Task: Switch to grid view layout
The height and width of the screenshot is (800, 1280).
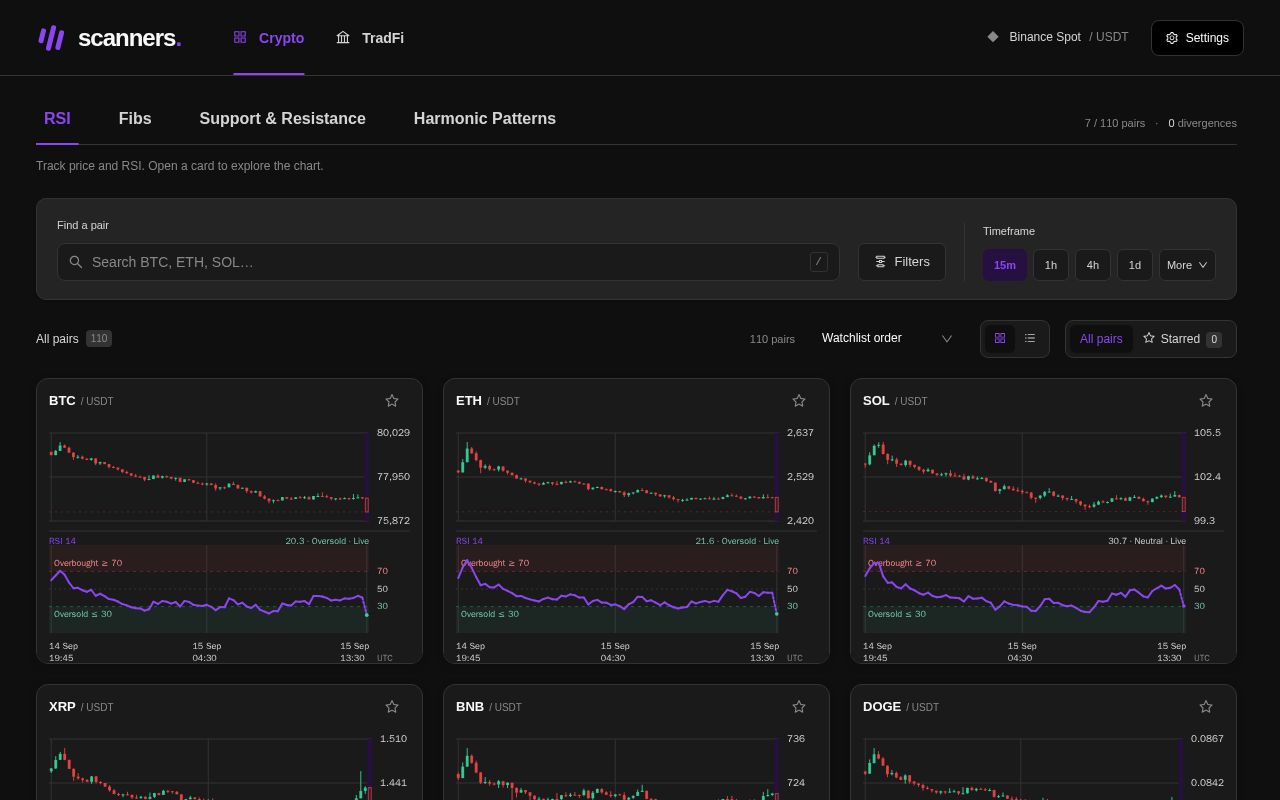Action: click(x=1000, y=339)
